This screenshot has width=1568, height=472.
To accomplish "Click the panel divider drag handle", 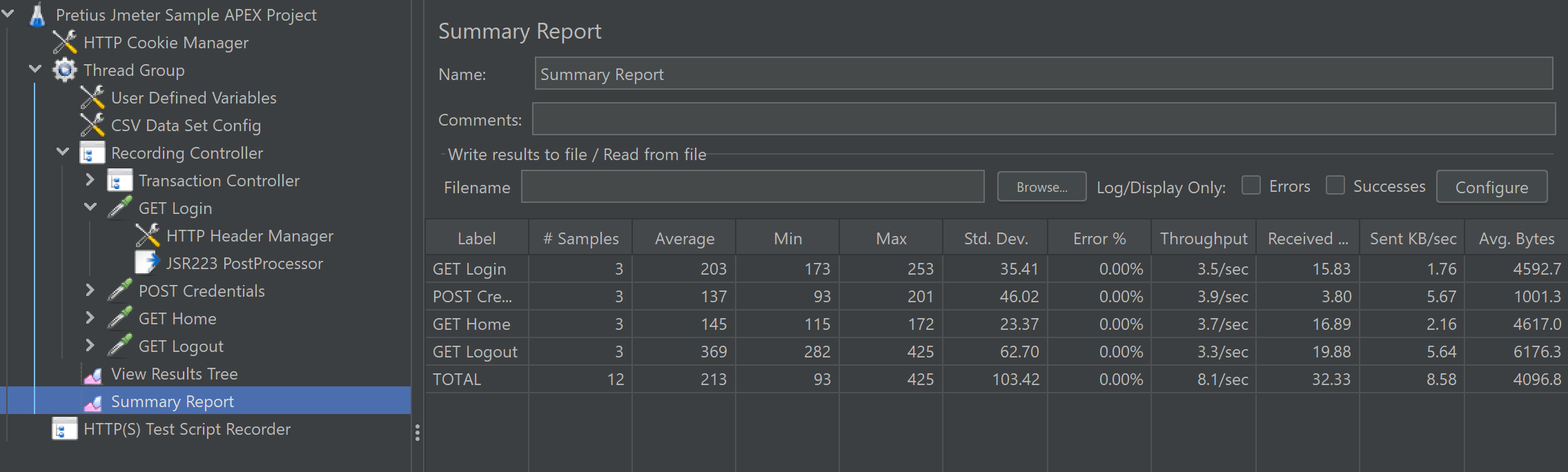I will pyautogui.click(x=418, y=433).
